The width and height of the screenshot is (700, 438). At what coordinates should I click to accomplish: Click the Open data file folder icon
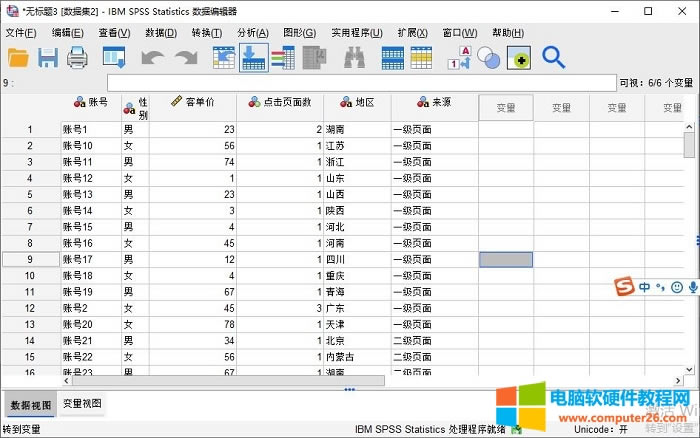point(19,57)
